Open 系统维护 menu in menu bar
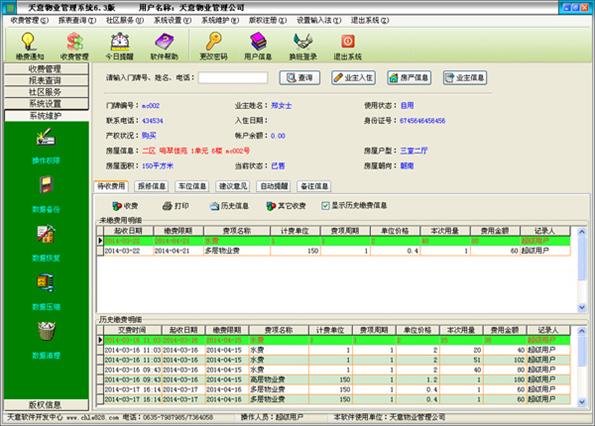Image resolution: width=595 pixels, height=426 pixels. click(x=220, y=20)
